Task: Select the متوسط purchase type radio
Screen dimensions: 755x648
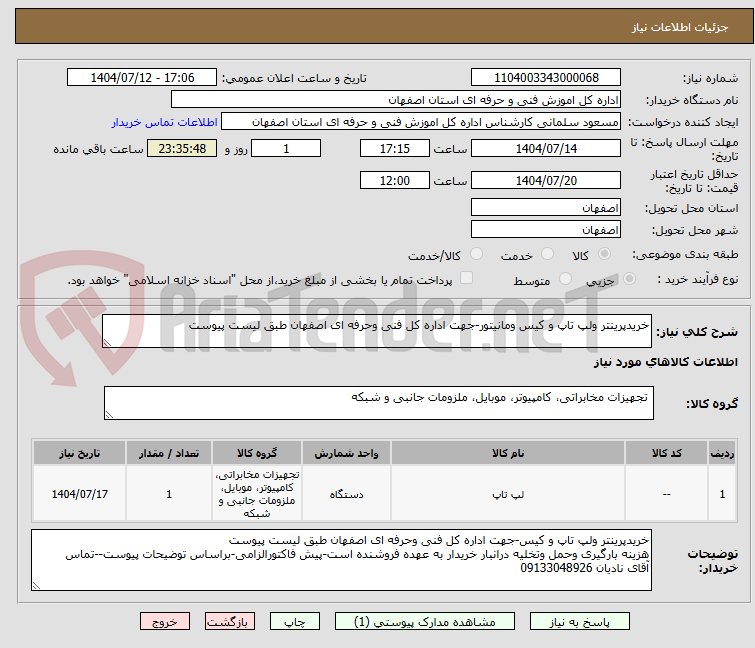Action: point(565,279)
